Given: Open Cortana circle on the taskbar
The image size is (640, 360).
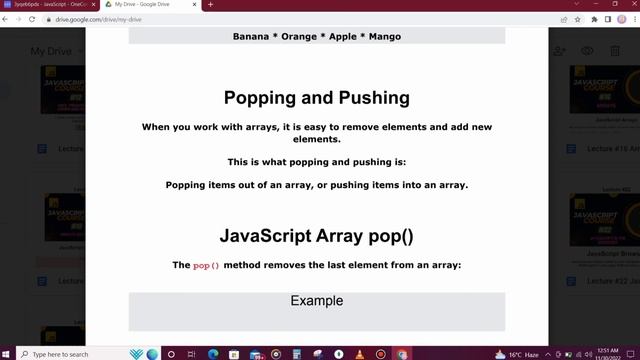Looking at the screenshot, I should 171,354.
